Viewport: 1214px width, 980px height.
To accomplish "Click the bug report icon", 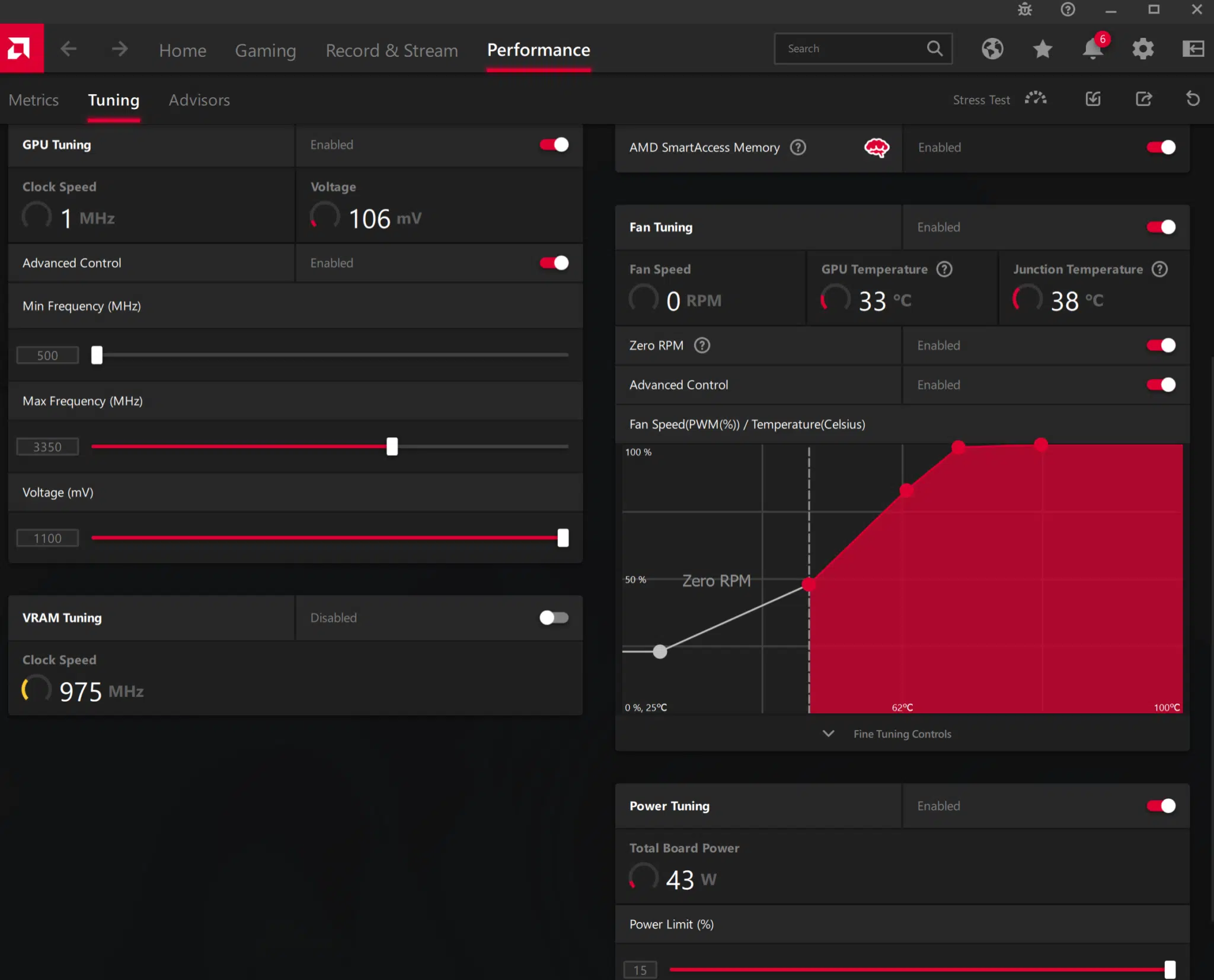I will click(1025, 9).
